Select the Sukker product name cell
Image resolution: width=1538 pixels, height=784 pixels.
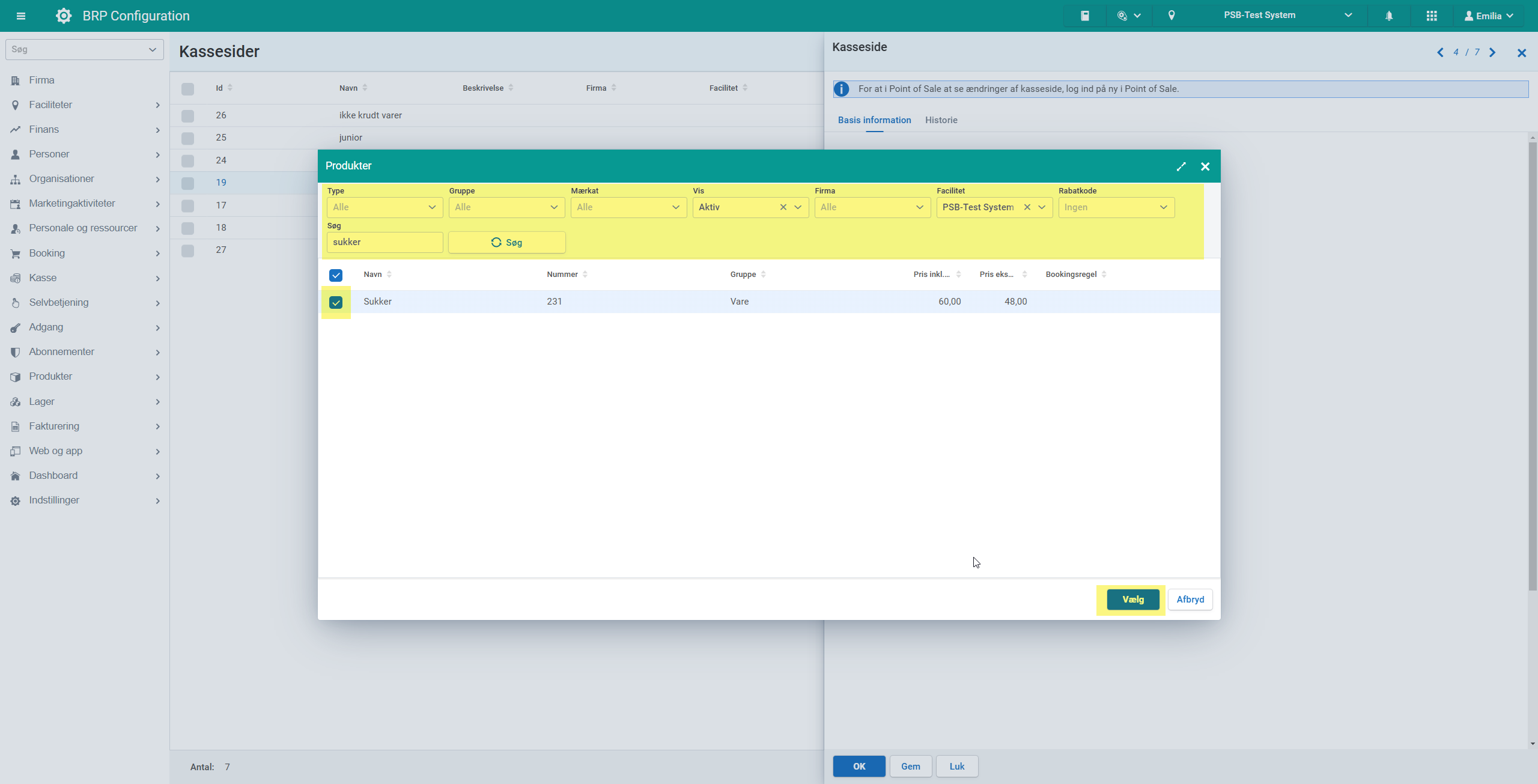(377, 302)
